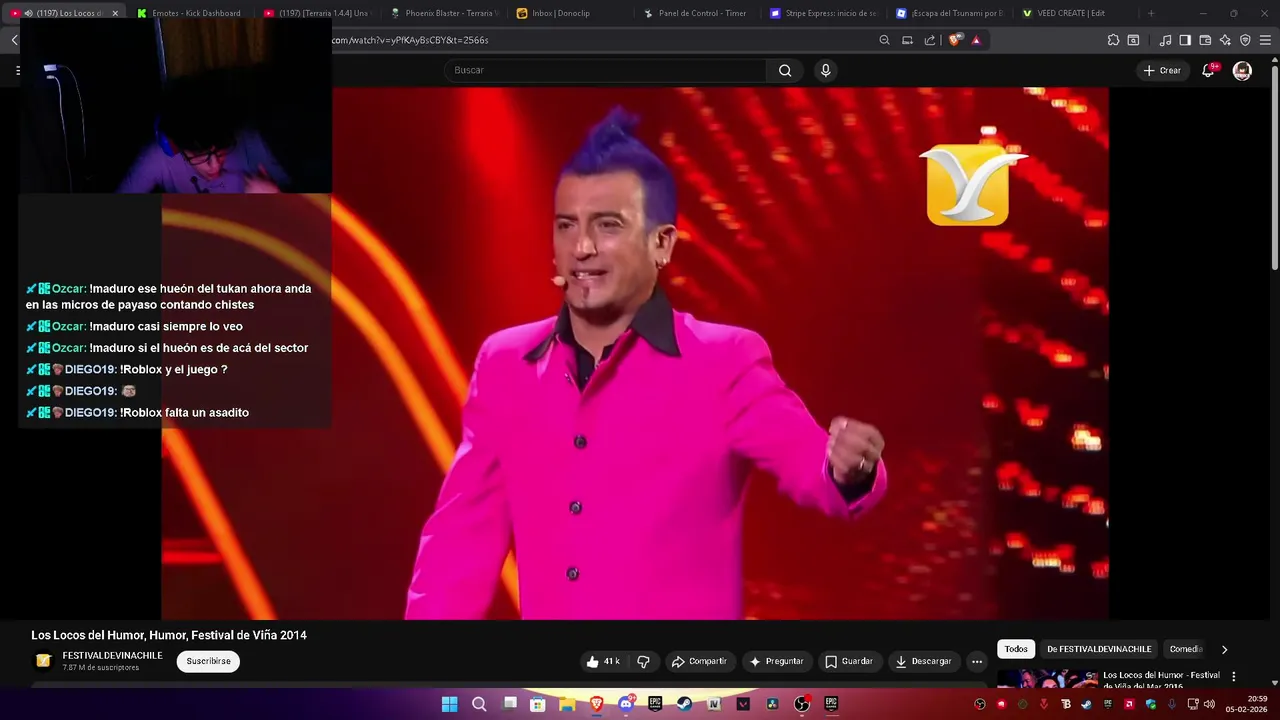
Task: Click the Crear create button
Action: [1162, 70]
